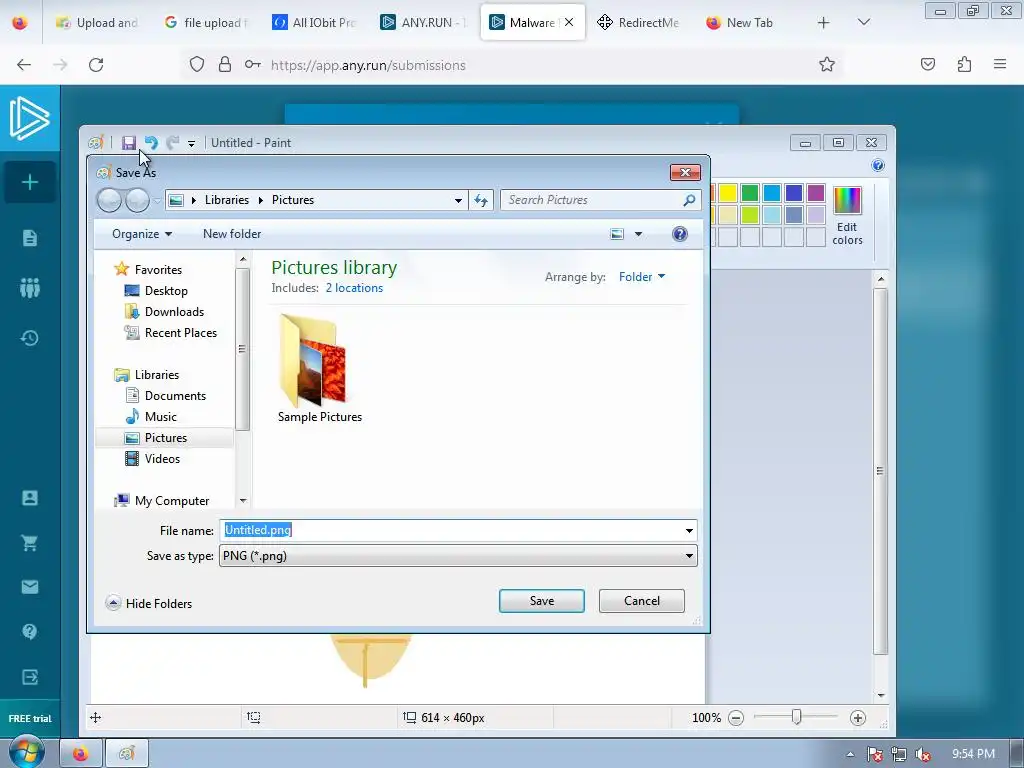Select Pictures library in navigation pane
The height and width of the screenshot is (768, 1024).
tap(165, 438)
